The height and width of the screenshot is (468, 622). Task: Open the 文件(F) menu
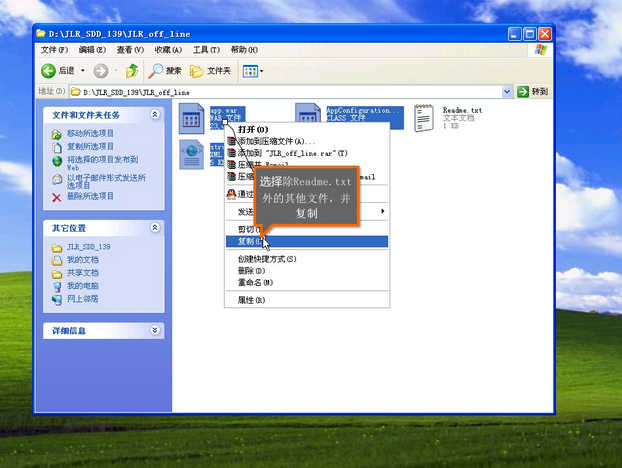54,50
